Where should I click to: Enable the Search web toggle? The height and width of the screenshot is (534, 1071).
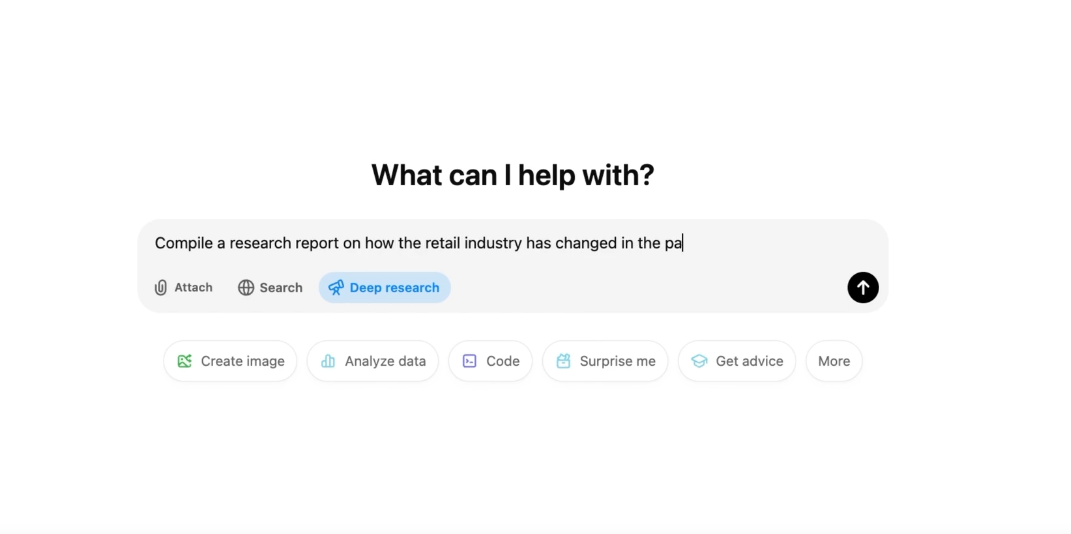(270, 288)
